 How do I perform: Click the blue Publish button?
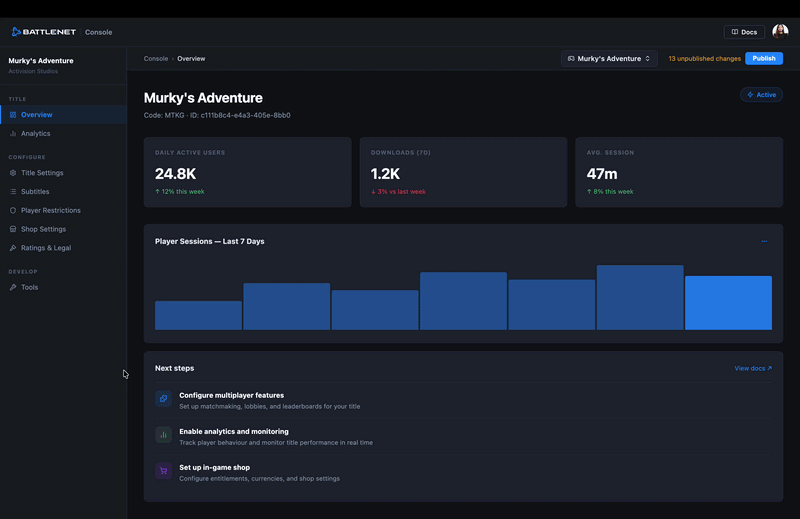tap(764, 58)
